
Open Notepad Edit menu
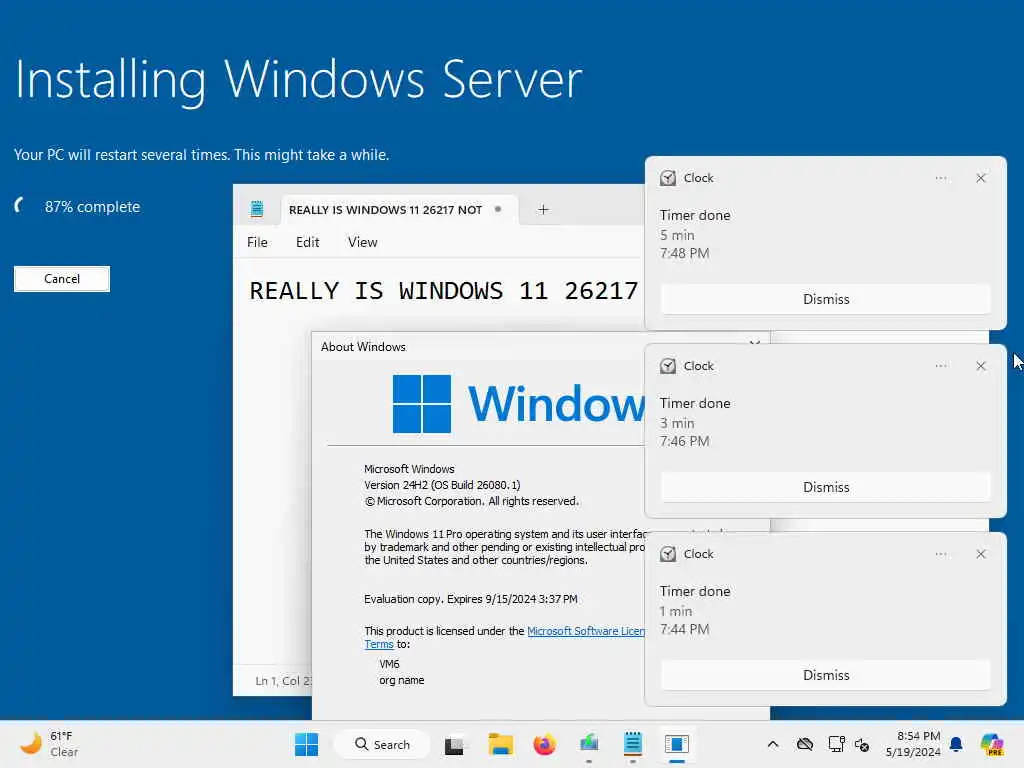(308, 242)
